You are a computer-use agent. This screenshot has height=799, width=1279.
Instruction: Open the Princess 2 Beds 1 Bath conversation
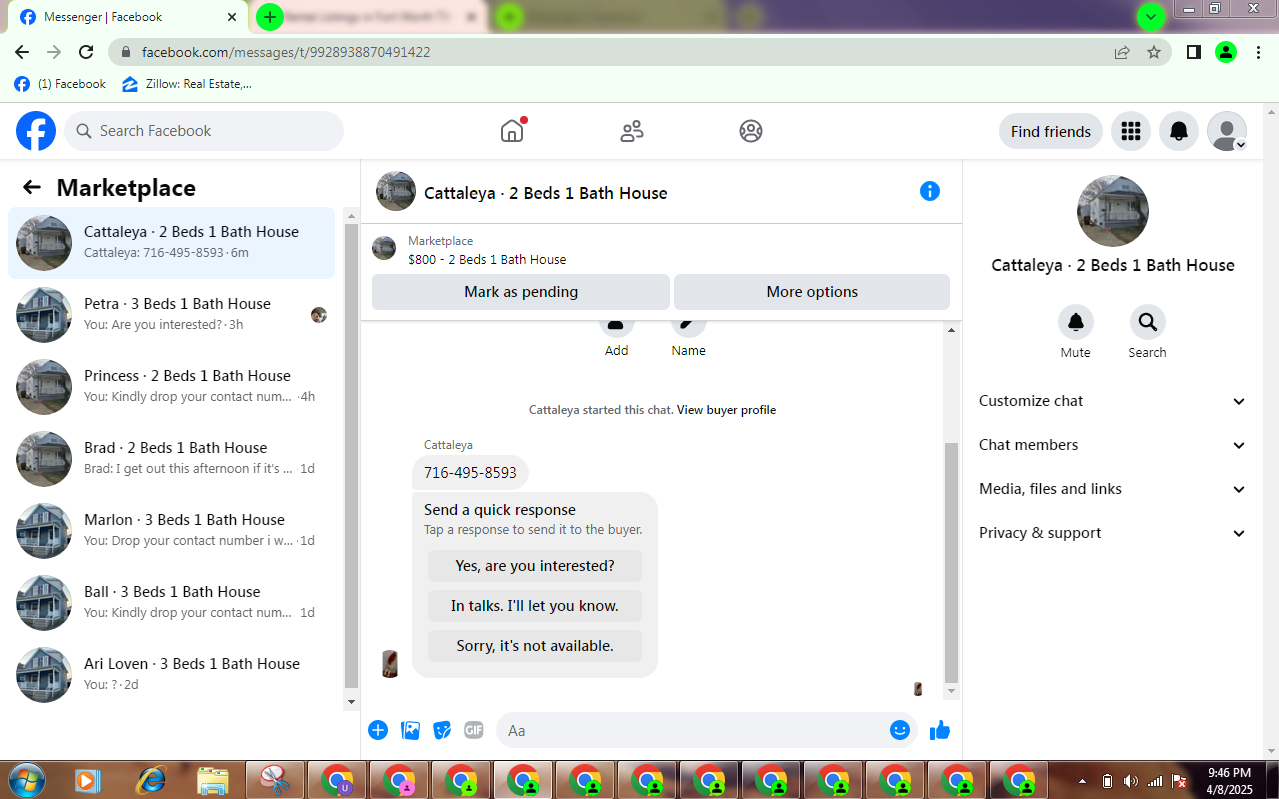click(171, 387)
